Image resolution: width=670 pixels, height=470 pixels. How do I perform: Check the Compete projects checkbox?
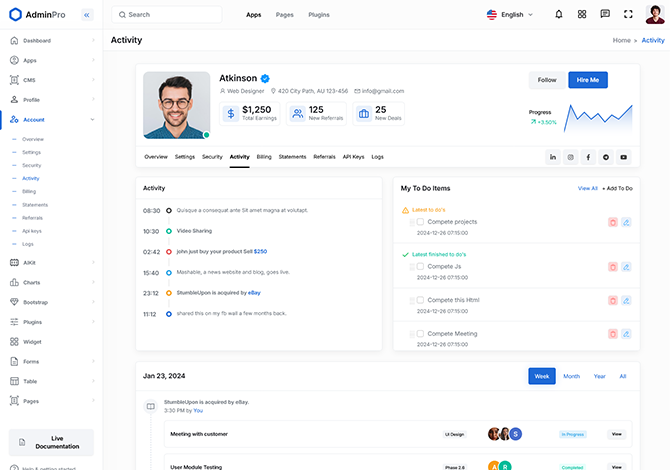tap(420, 222)
